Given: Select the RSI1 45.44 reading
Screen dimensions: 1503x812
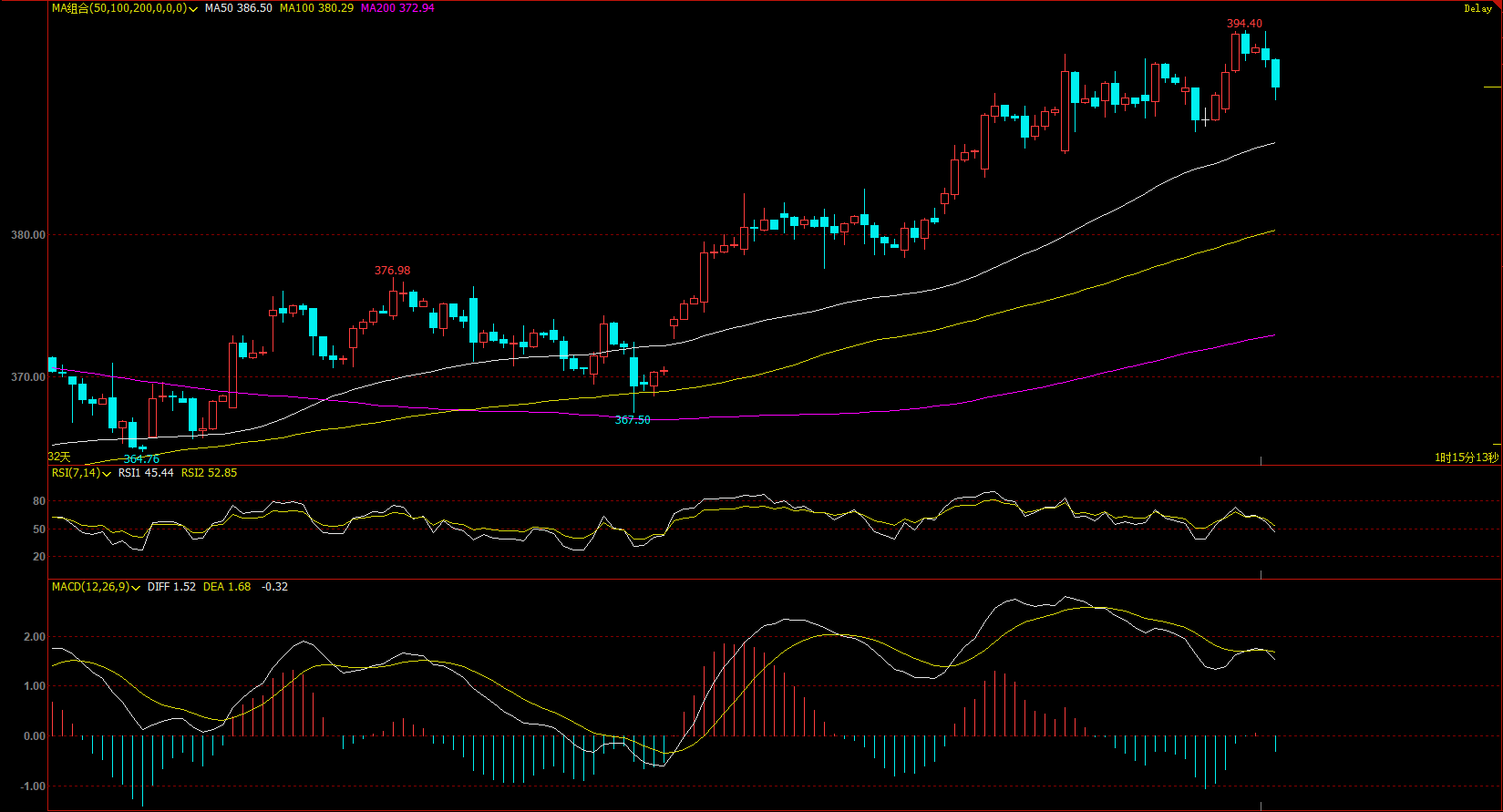Looking at the screenshot, I should click(146, 473).
